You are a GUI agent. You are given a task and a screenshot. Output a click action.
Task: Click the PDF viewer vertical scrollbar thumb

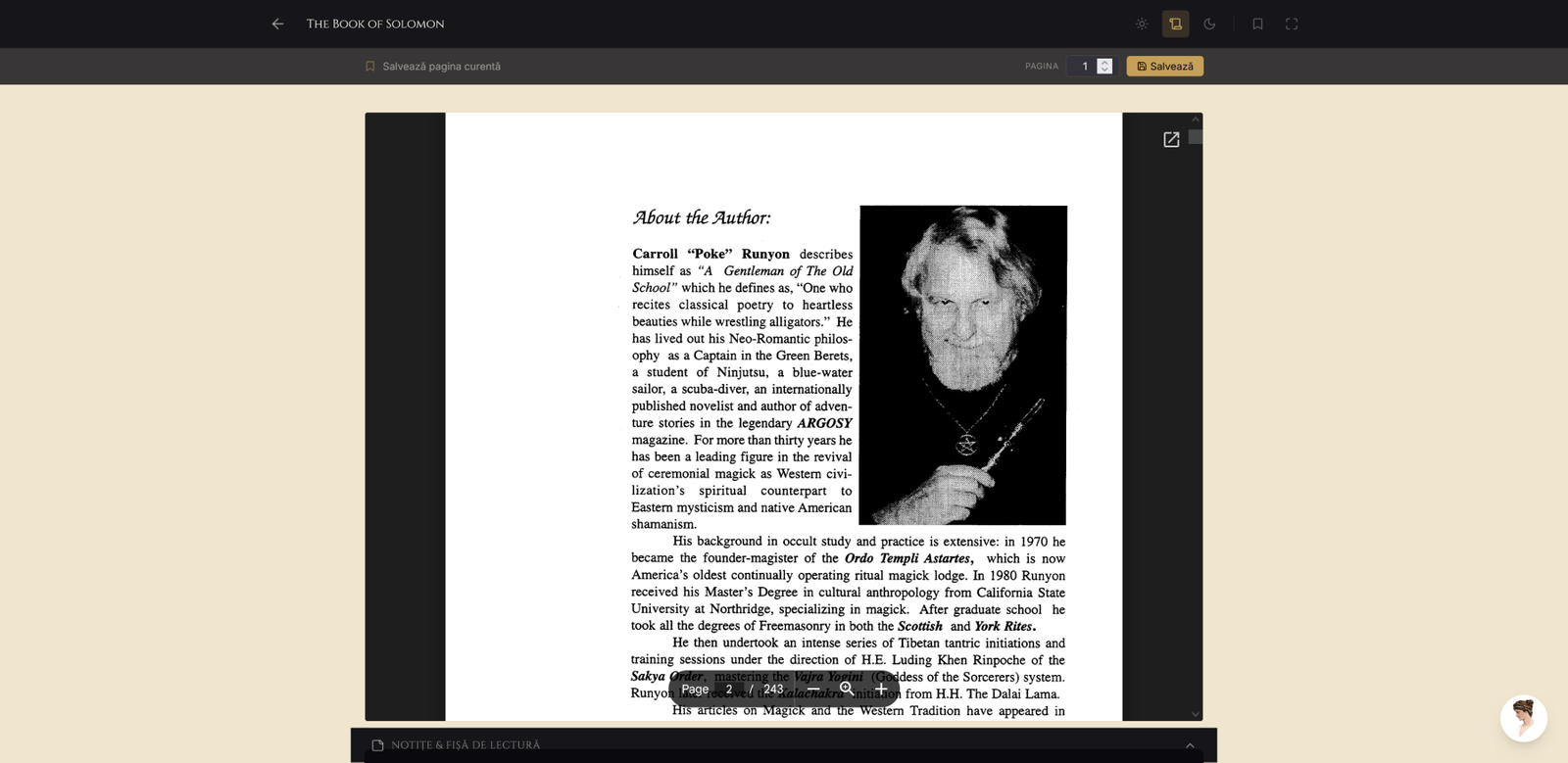pyautogui.click(x=1196, y=137)
